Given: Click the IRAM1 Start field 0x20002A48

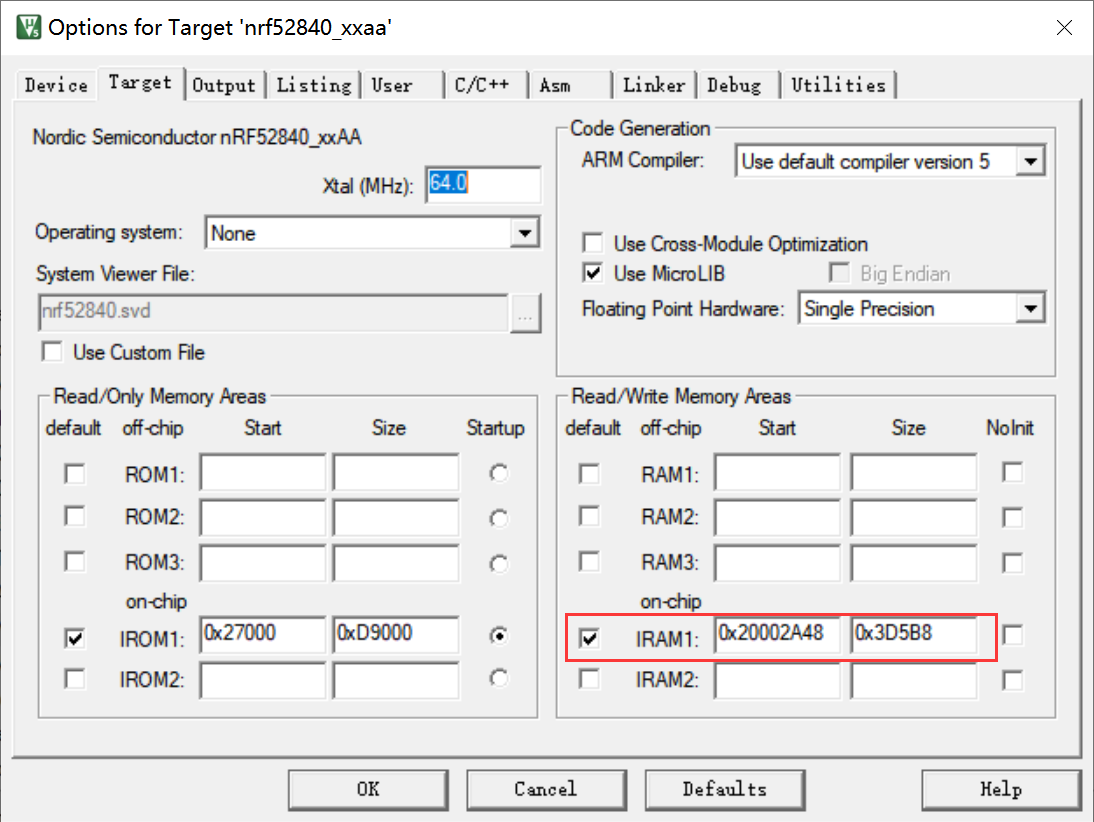Looking at the screenshot, I should coord(777,634).
